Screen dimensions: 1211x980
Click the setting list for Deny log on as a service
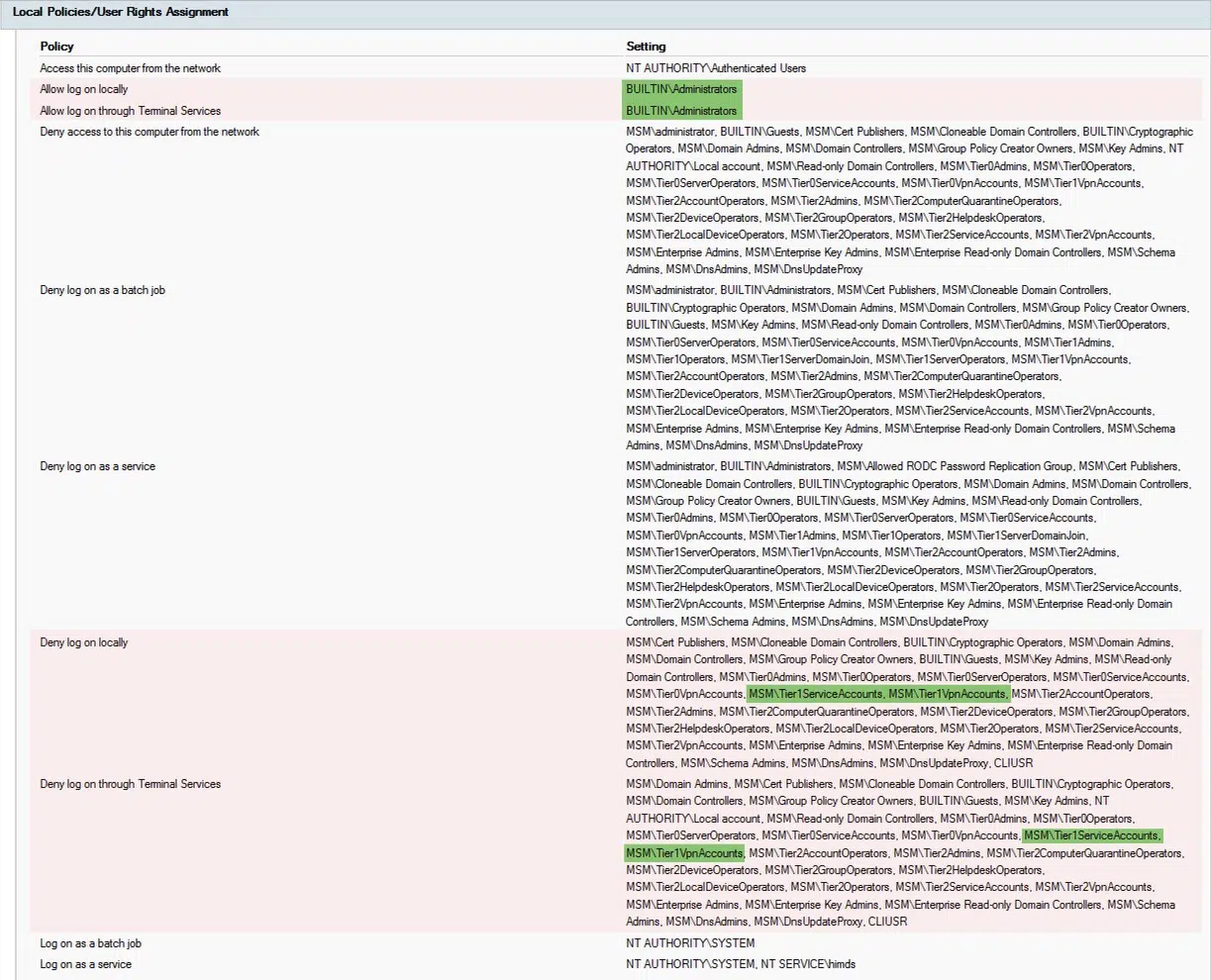[908, 543]
